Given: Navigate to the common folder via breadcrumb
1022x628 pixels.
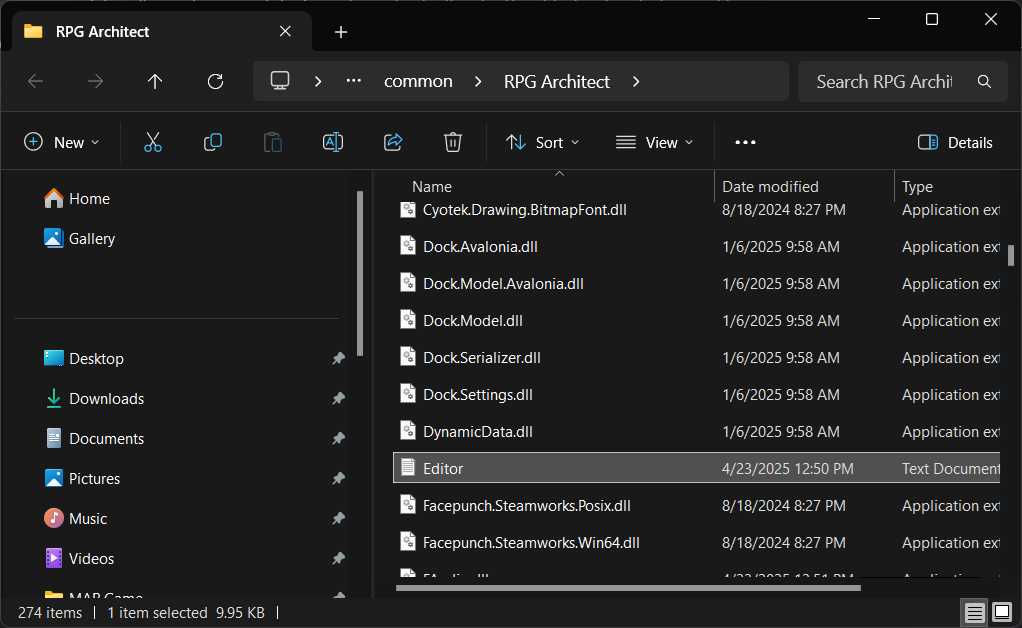Looking at the screenshot, I should 418,81.
